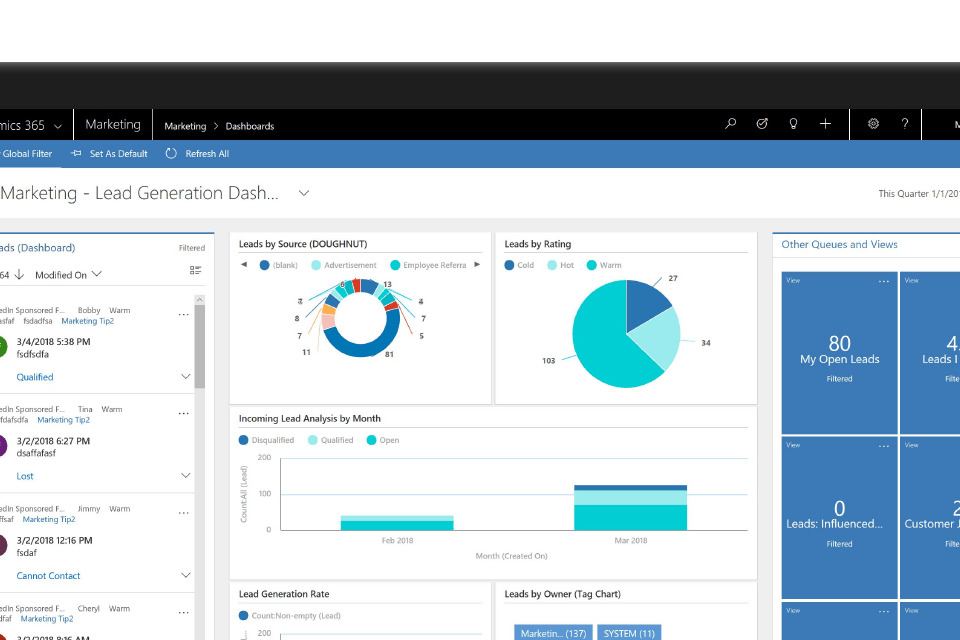Viewport: 960px width, 640px height.
Task: Open the Leads: Influenced tile
Action: coord(839,518)
